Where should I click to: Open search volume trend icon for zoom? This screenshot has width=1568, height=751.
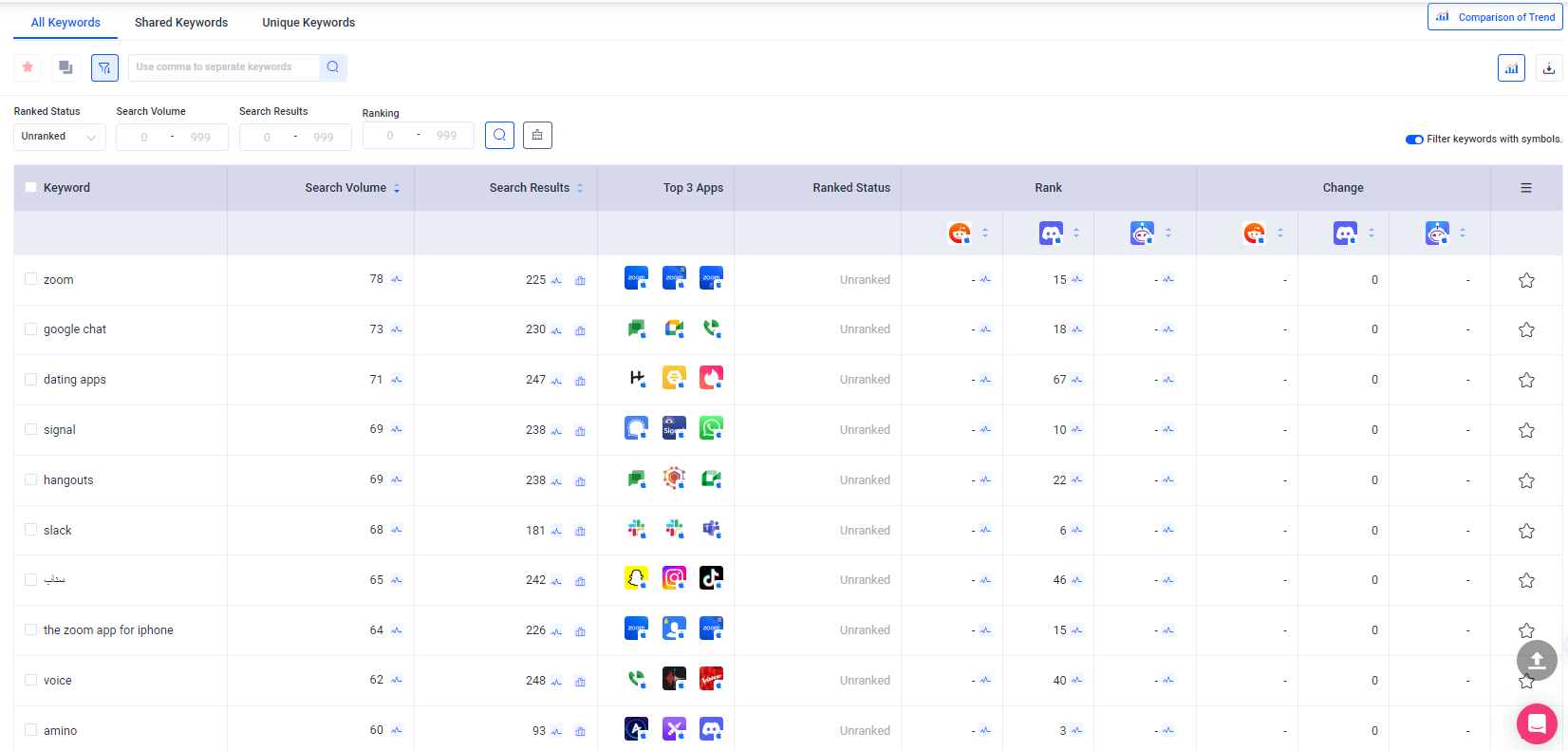pos(397,279)
